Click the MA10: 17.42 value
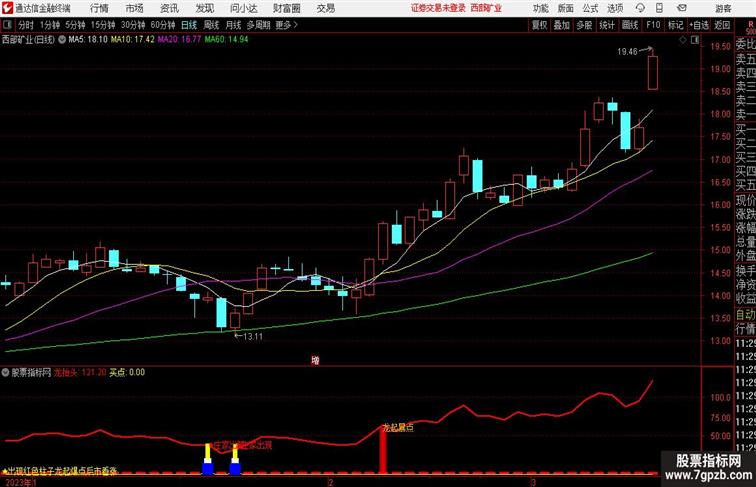Viewport: 756px width, 487px height. (x=133, y=40)
